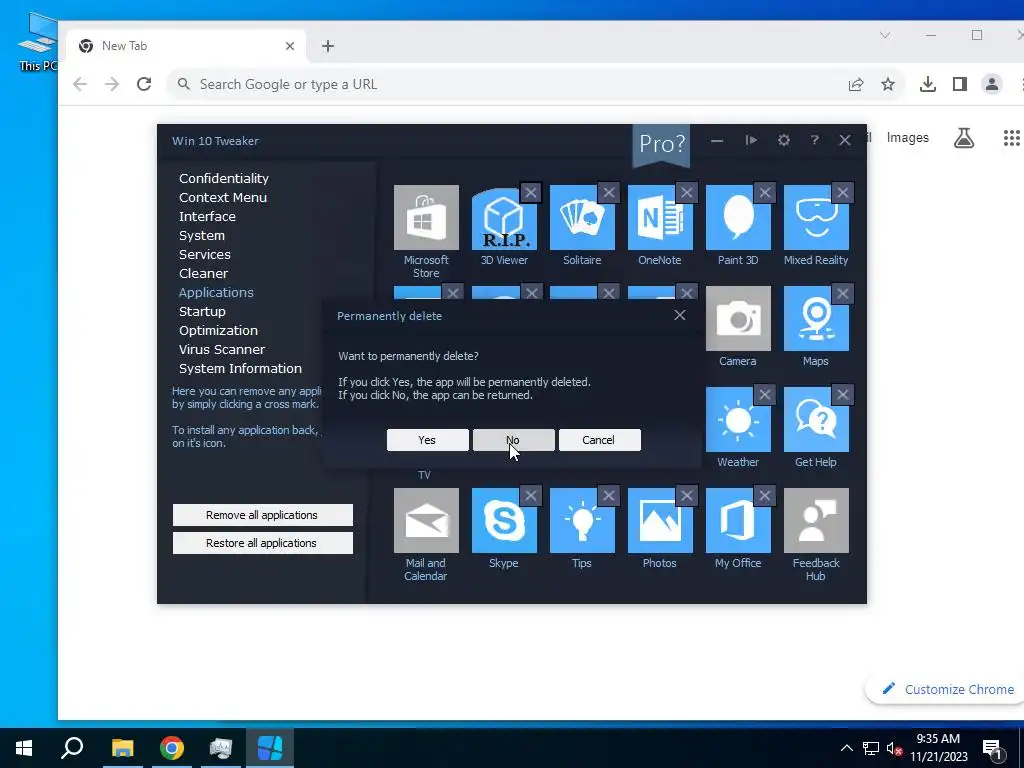Click the taskbar search icon
Viewport: 1024px width, 768px height.
click(x=72, y=748)
